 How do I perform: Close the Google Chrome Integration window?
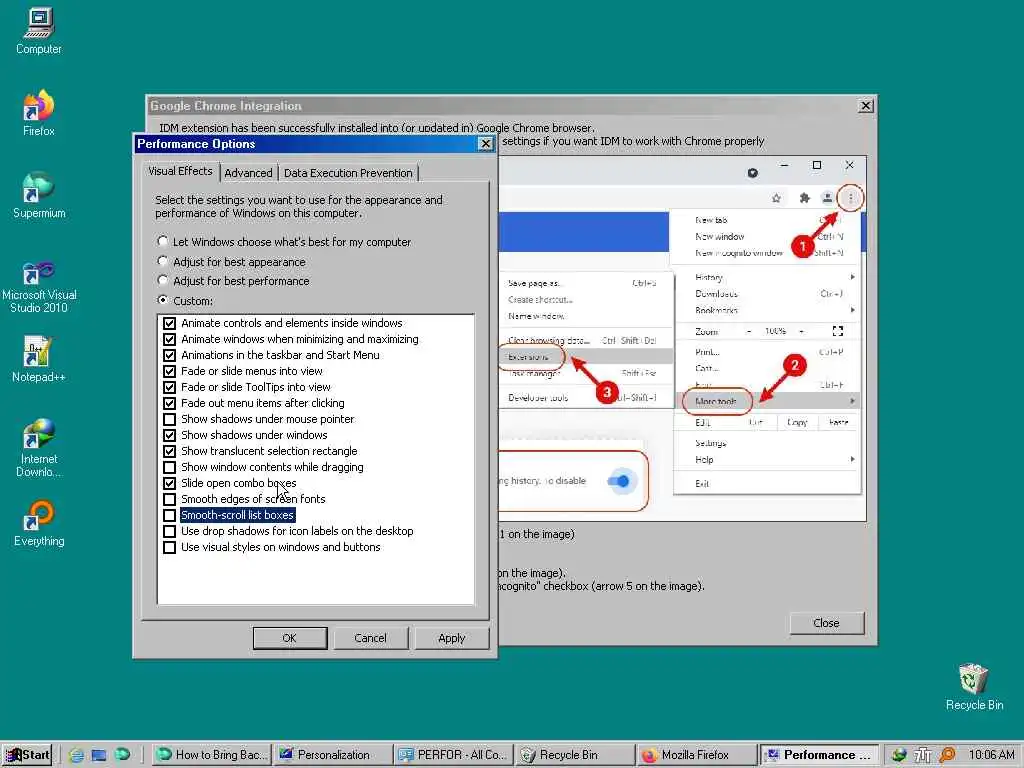pyautogui.click(x=865, y=106)
